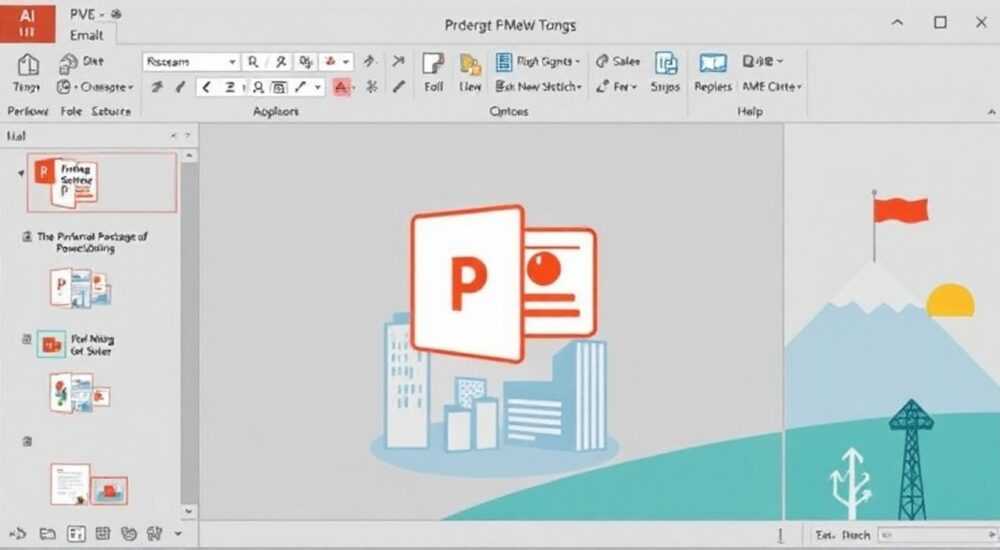Switch to the Email tab

point(86,35)
